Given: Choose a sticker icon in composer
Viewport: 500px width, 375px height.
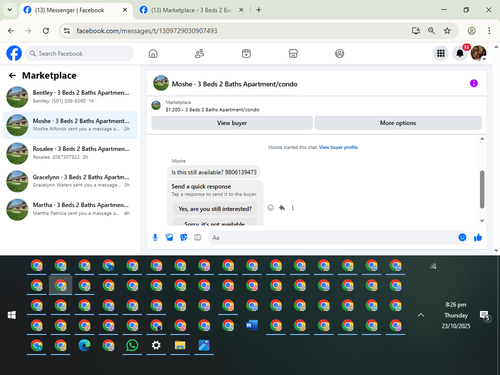Looking at the screenshot, I should pyautogui.click(x=183, y=237).
